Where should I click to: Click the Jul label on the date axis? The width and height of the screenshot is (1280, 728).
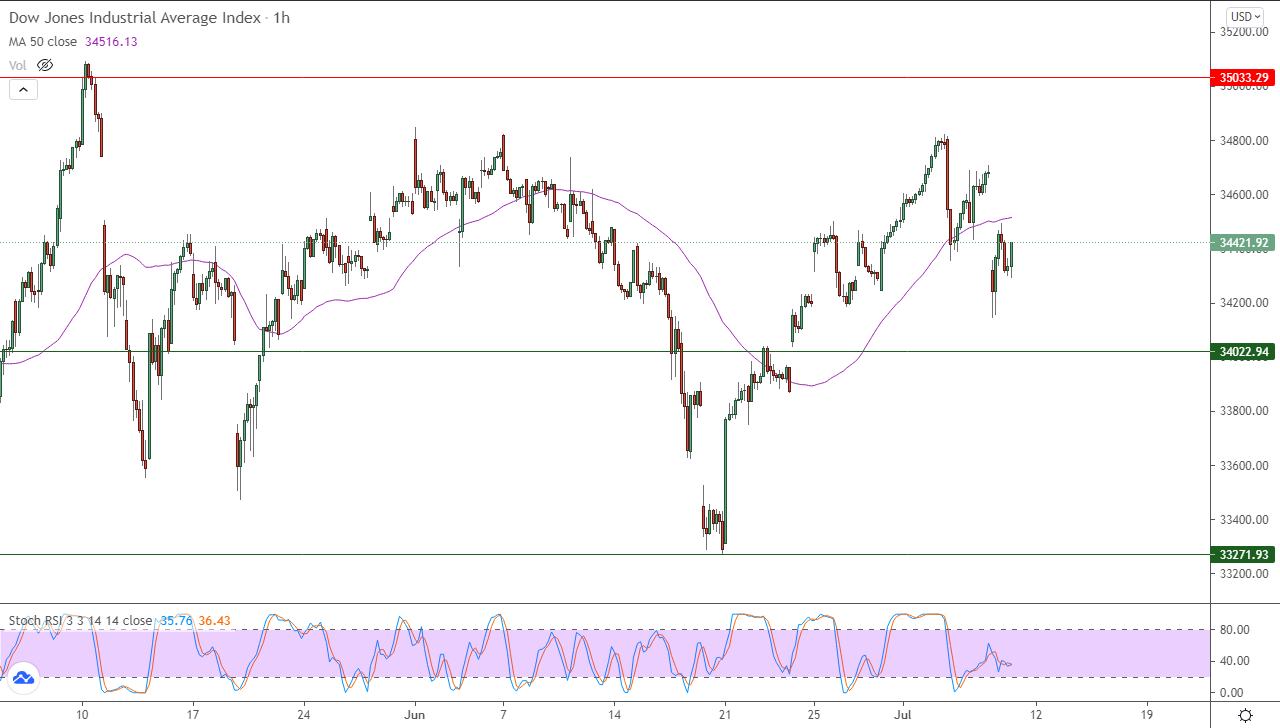point(904,715)
